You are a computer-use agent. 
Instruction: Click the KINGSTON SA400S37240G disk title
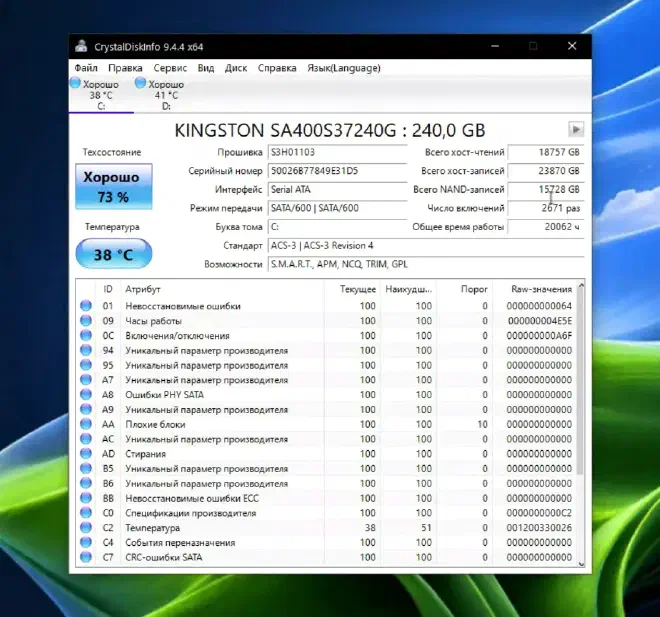[330, 130]
